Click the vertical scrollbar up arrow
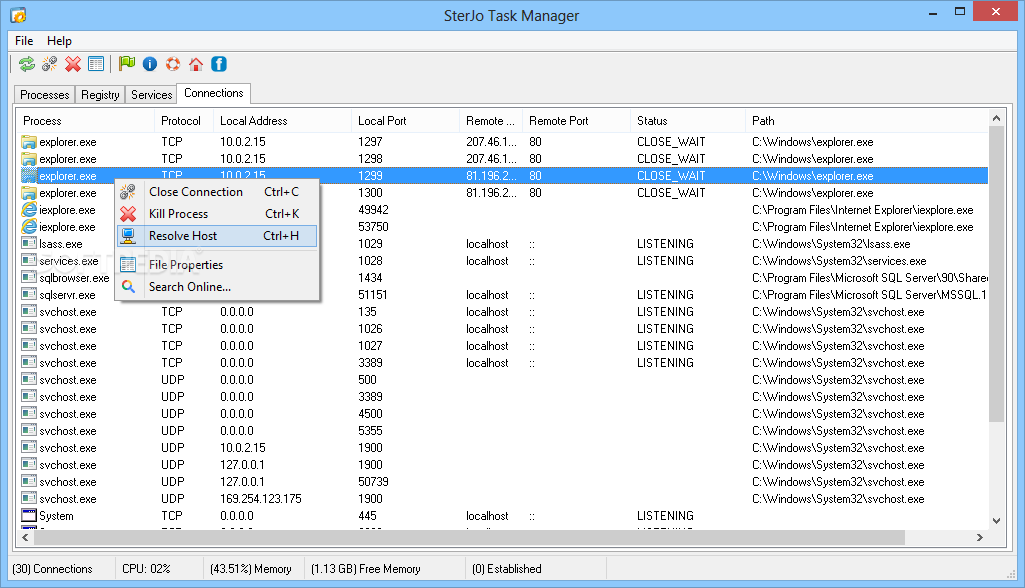The width and height of the screenshot is (1025, 588). (996, 118)
